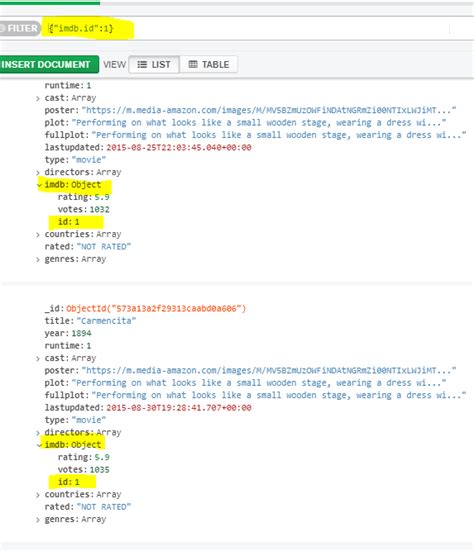Click imdb id: 1 in Carmencita document

point(69,482)
